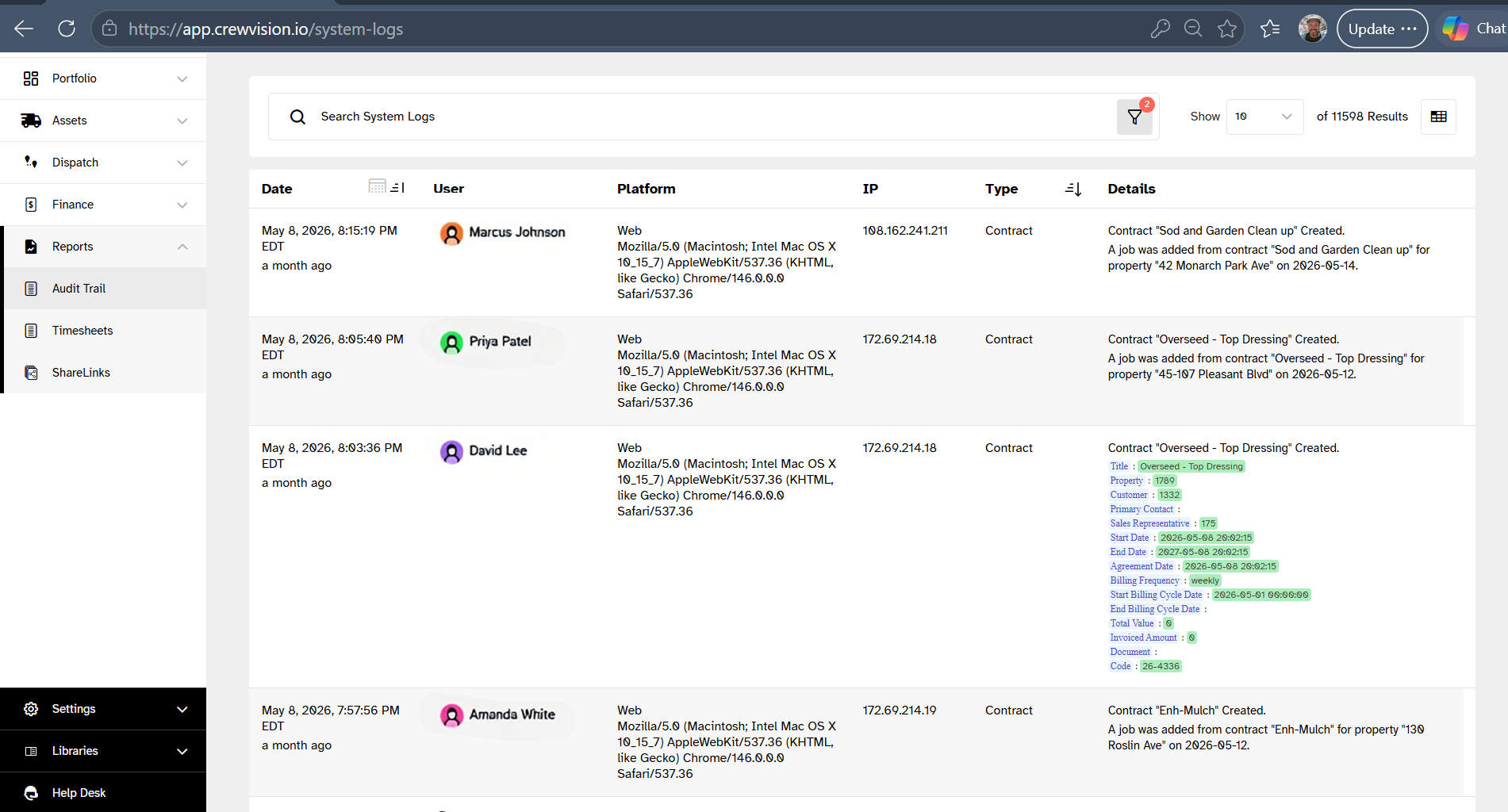Click the Reports collapse chevron
The height and width of the screenshot is (812, 1508).
(x=182, y=247)
